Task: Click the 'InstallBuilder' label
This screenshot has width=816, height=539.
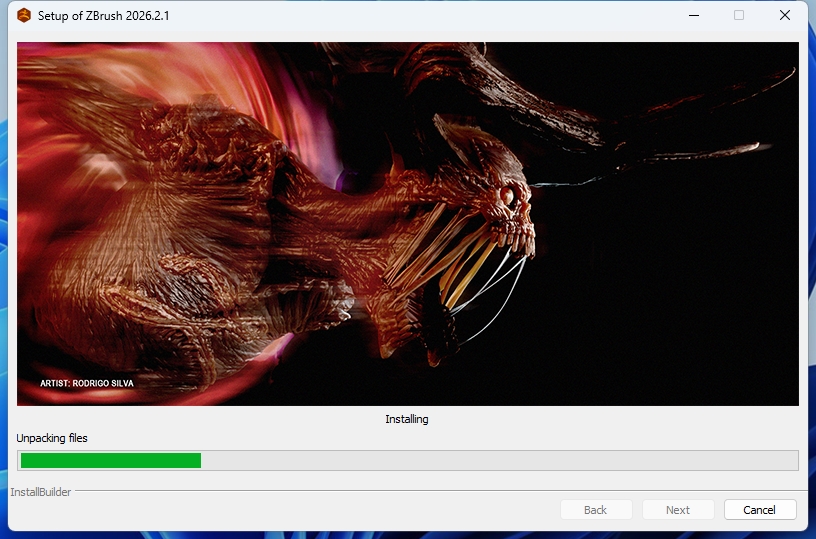Action: click(41, 492)
